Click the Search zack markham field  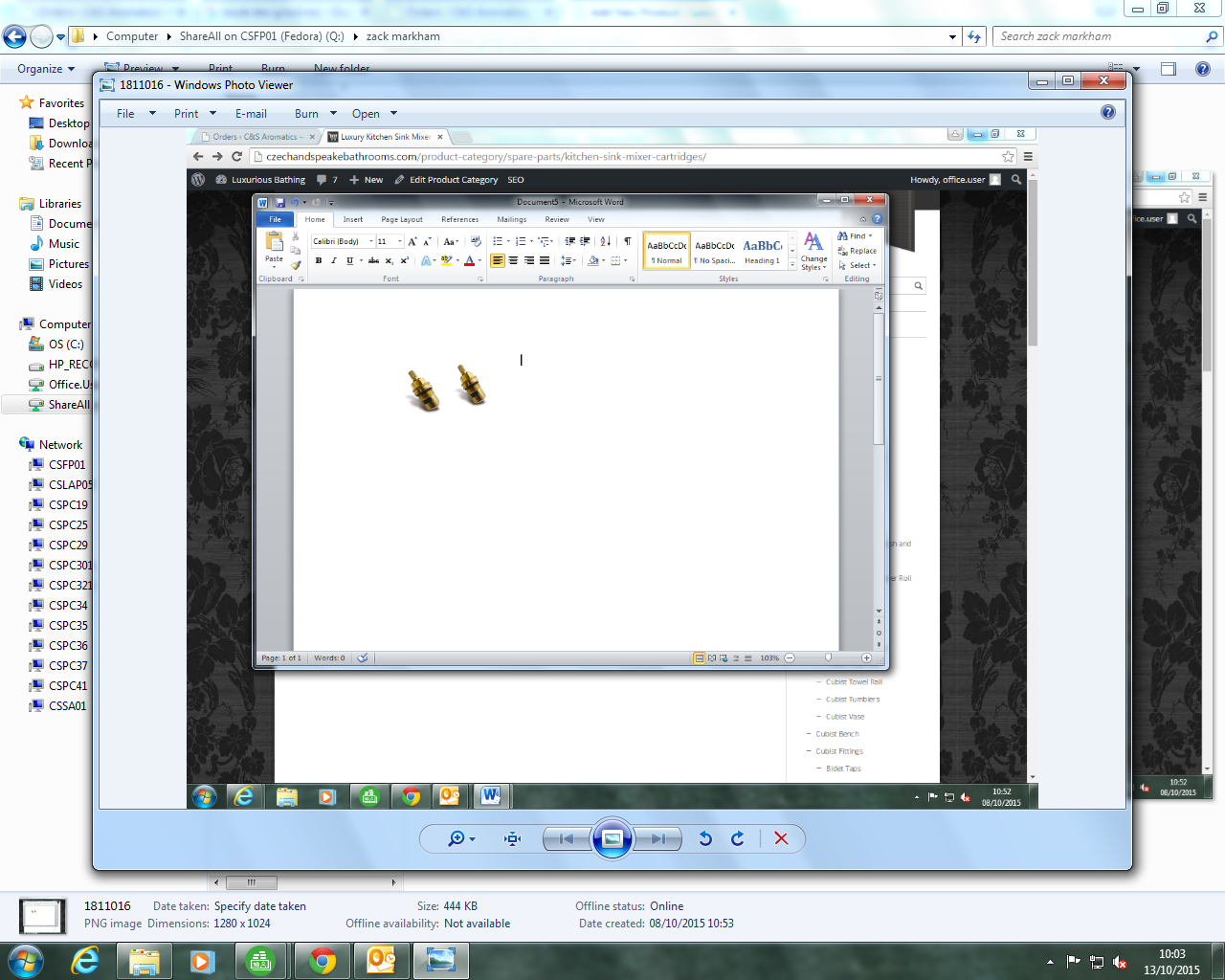tap(1099, 36)
